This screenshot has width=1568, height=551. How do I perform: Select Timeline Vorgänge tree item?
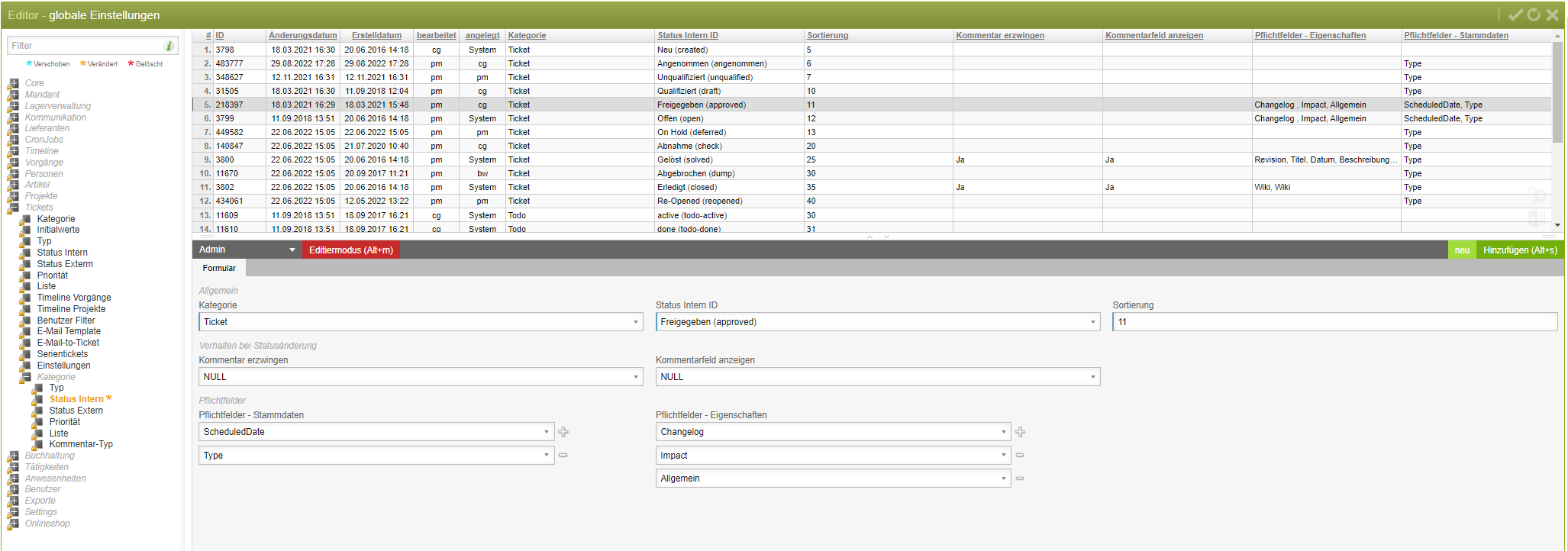(x=74, y=298)
